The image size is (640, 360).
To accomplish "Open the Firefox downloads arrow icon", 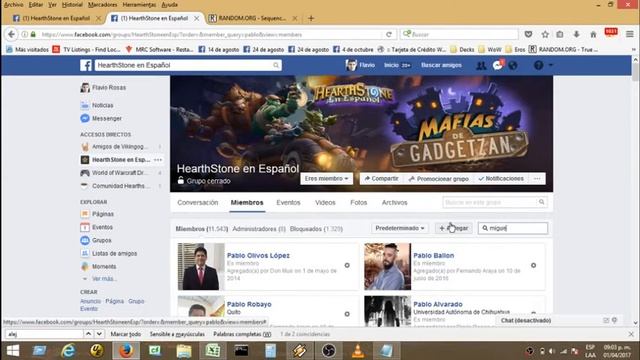I will (x=576, y=35).
